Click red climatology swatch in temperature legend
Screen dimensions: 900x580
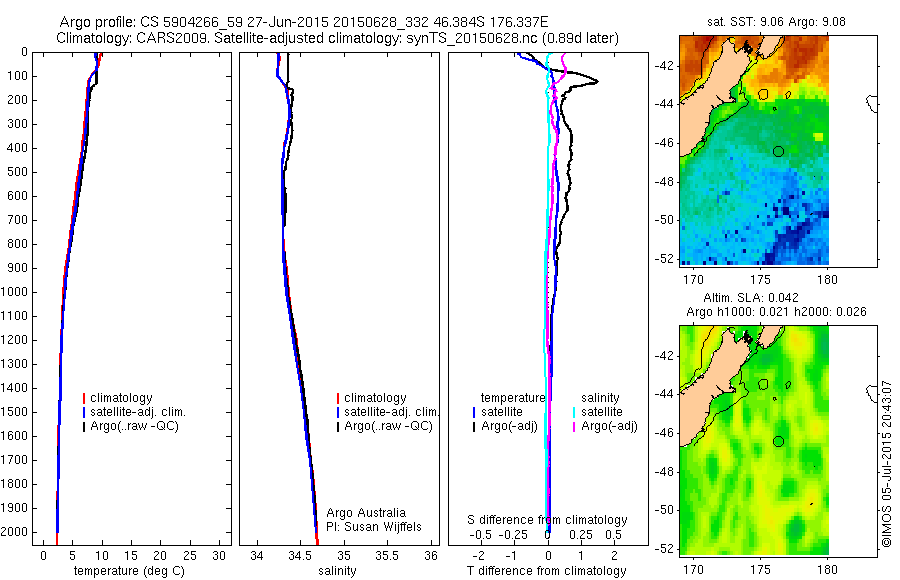(x=84, y=398)
